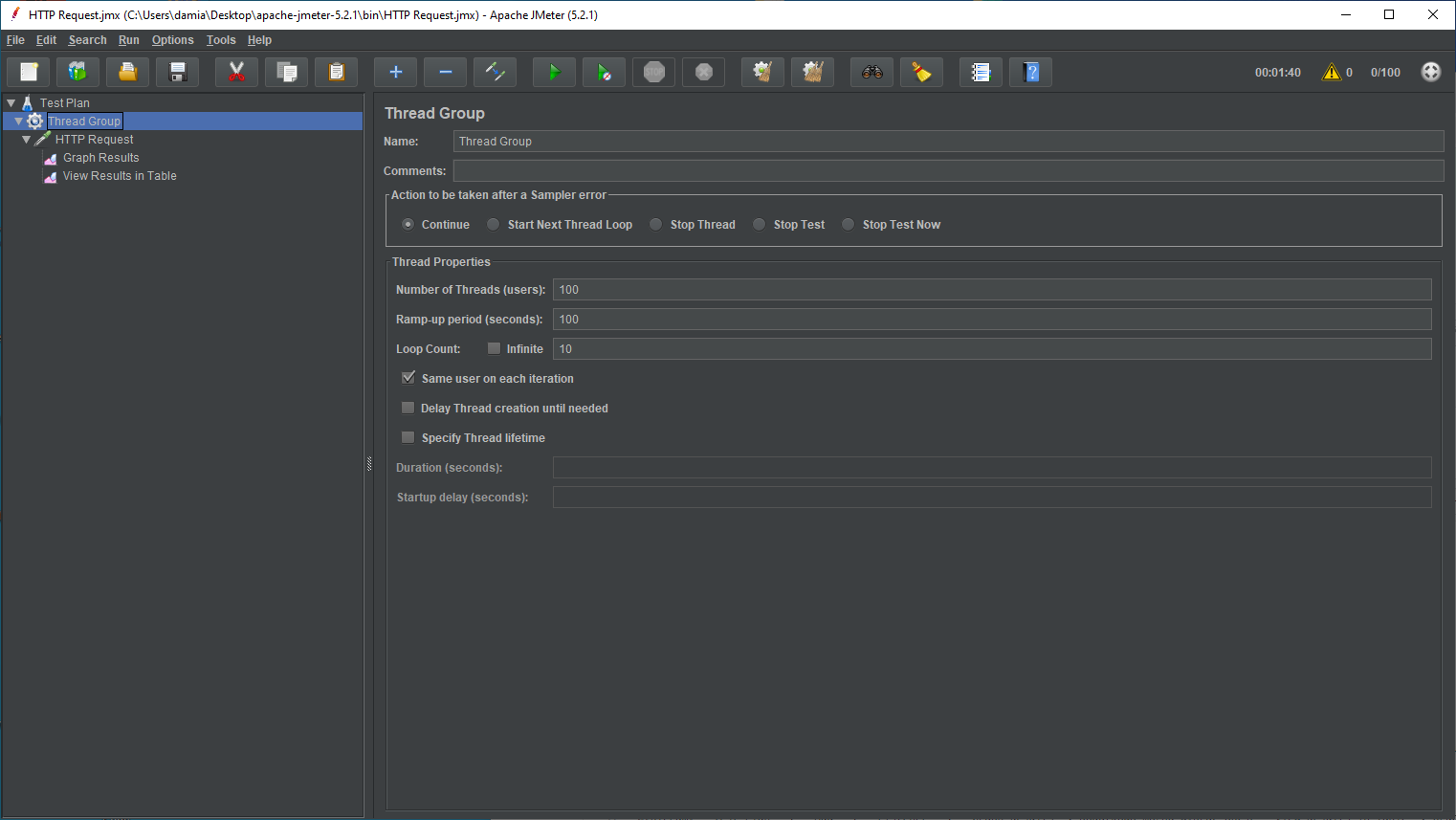Click the Clear All icon
This screenshot has width=1456, height=820.
tap(812, 72)
